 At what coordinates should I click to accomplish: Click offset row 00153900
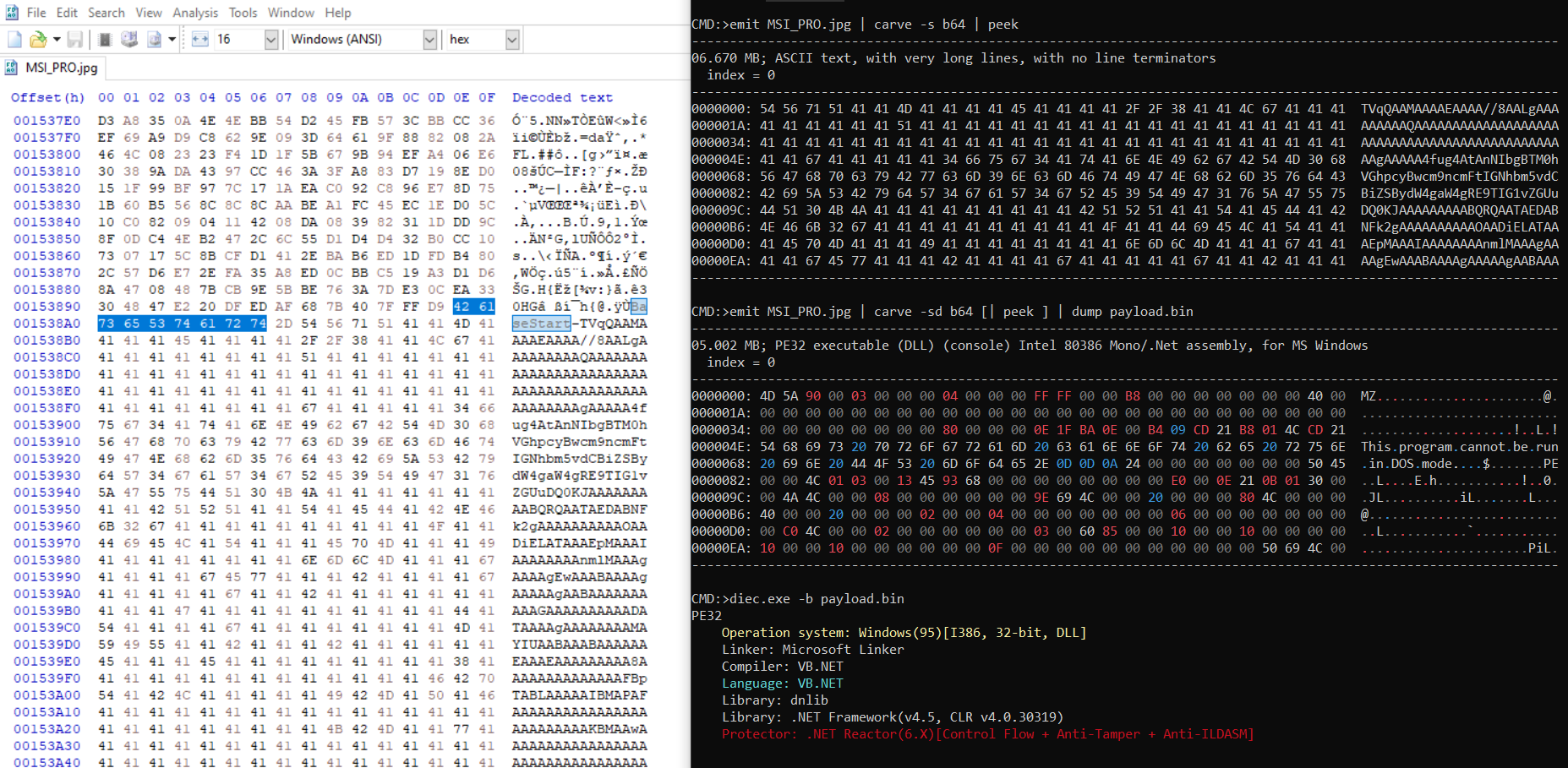pyautogui.click(x=46, y=425)
